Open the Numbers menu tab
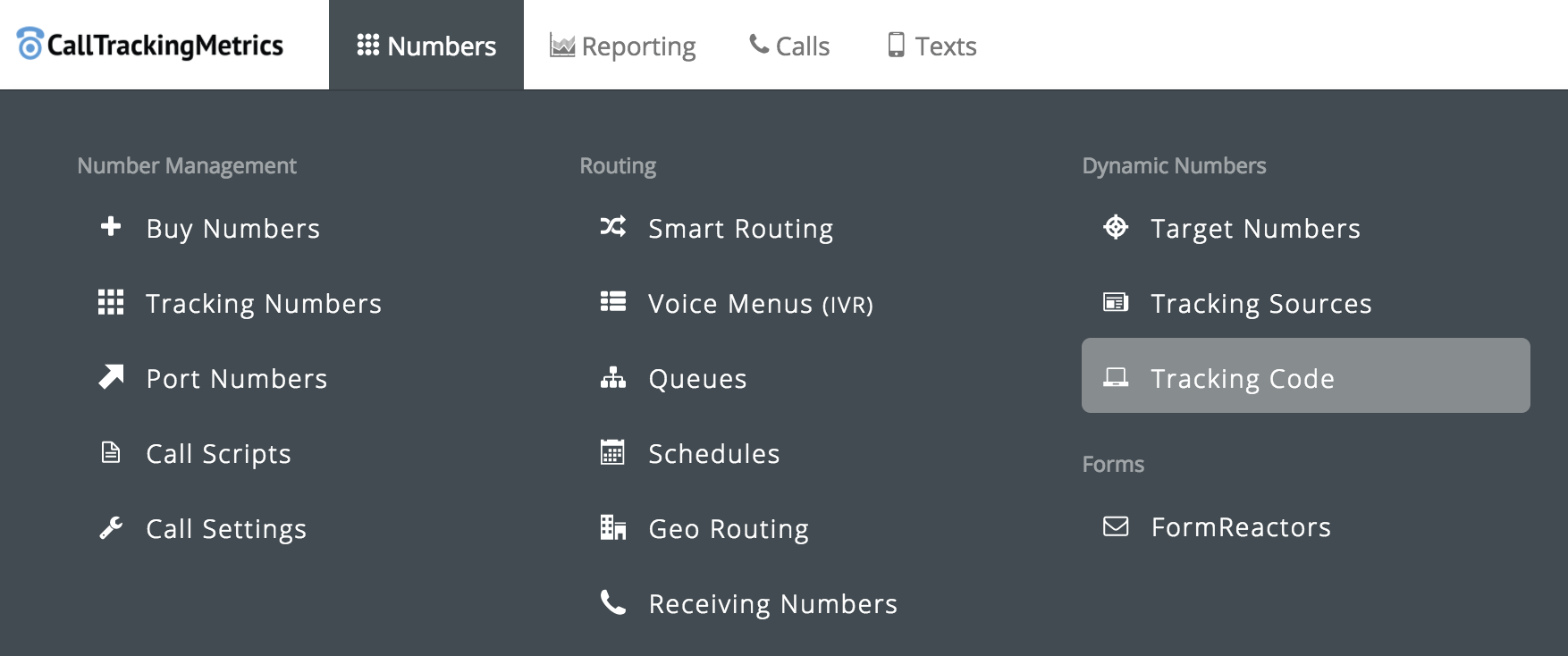 pos(426,46)
